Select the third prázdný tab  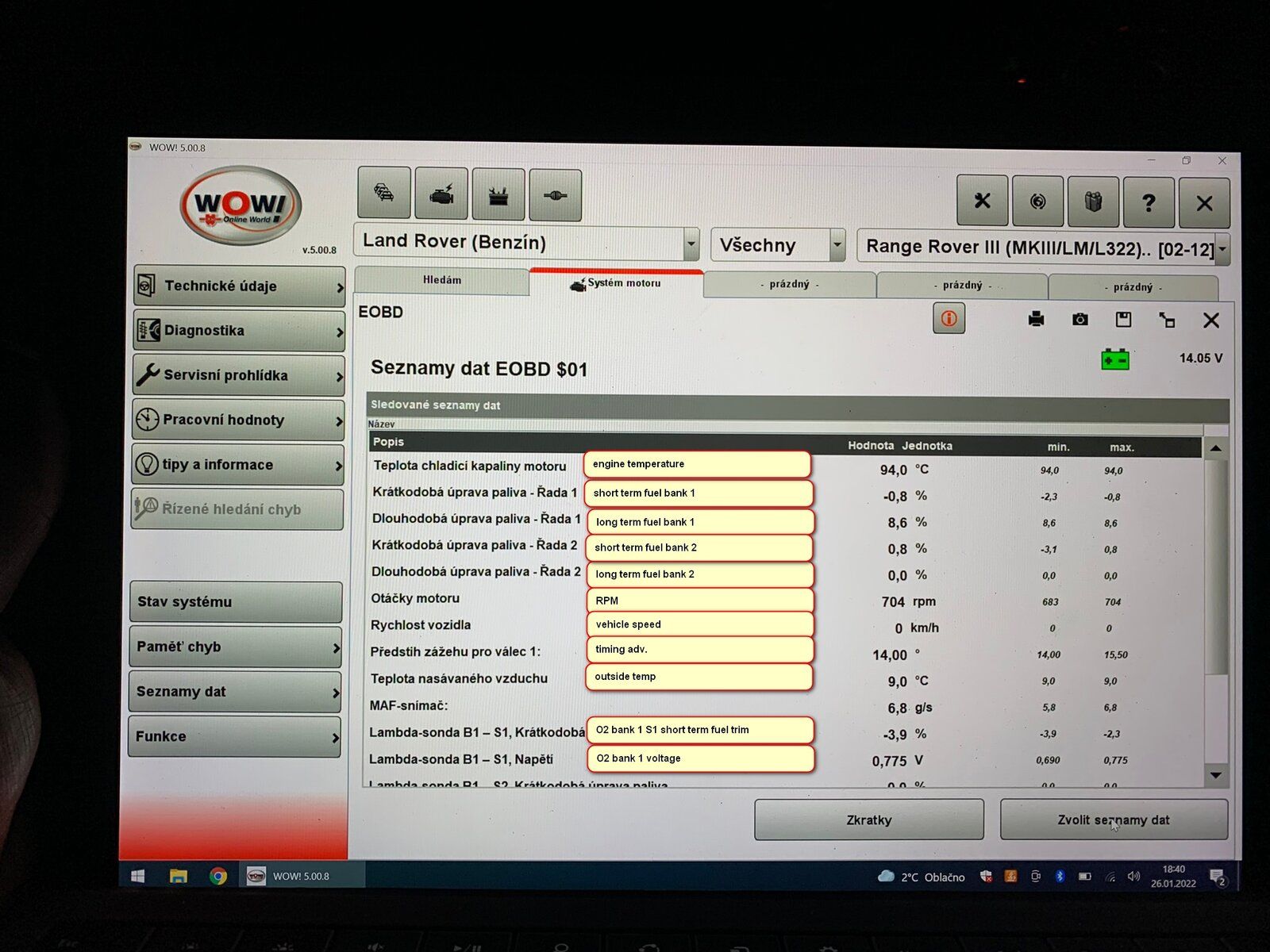click(x=1133, y=287)
